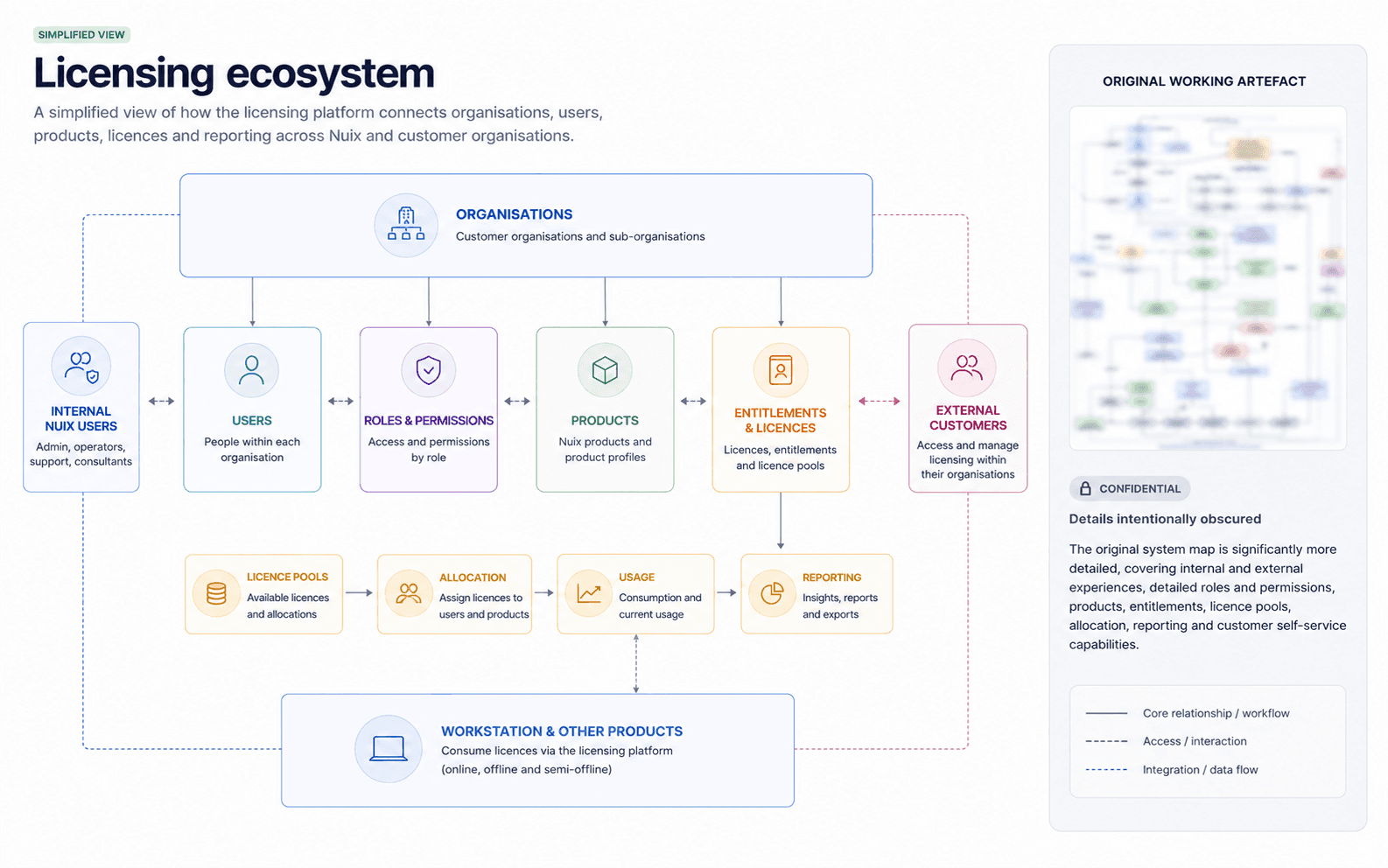
Task: Click WORKSTATION & OTHER PRODUCTS heading
Action: tap(562, 731)
